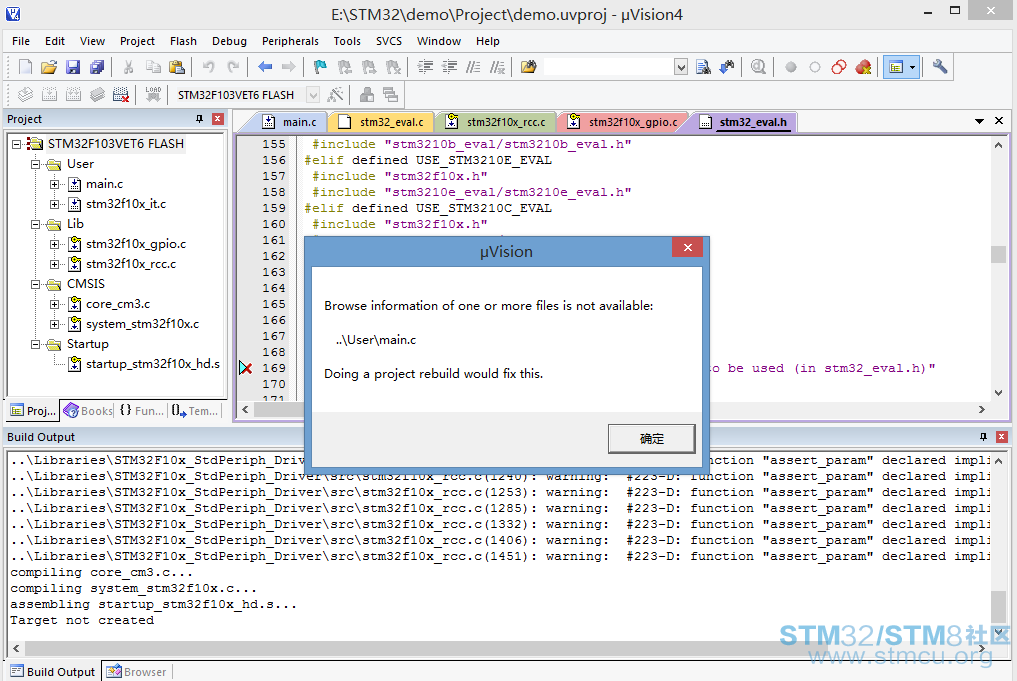Open the find text combo box dropdown arrow
The width and height of the screenshot is (1017, 681).
click(680, 67)
